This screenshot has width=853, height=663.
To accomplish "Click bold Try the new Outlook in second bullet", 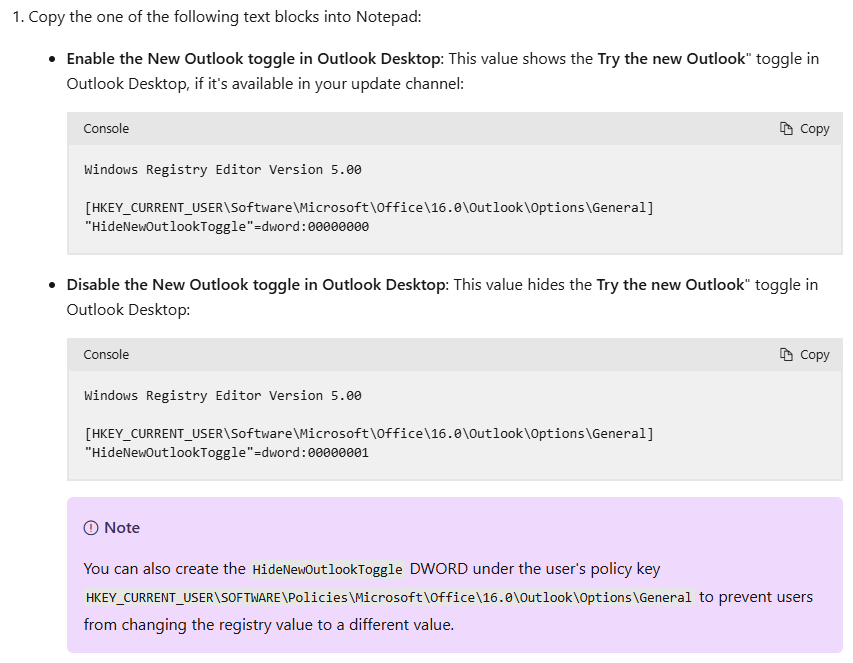I will coord(670,284).
